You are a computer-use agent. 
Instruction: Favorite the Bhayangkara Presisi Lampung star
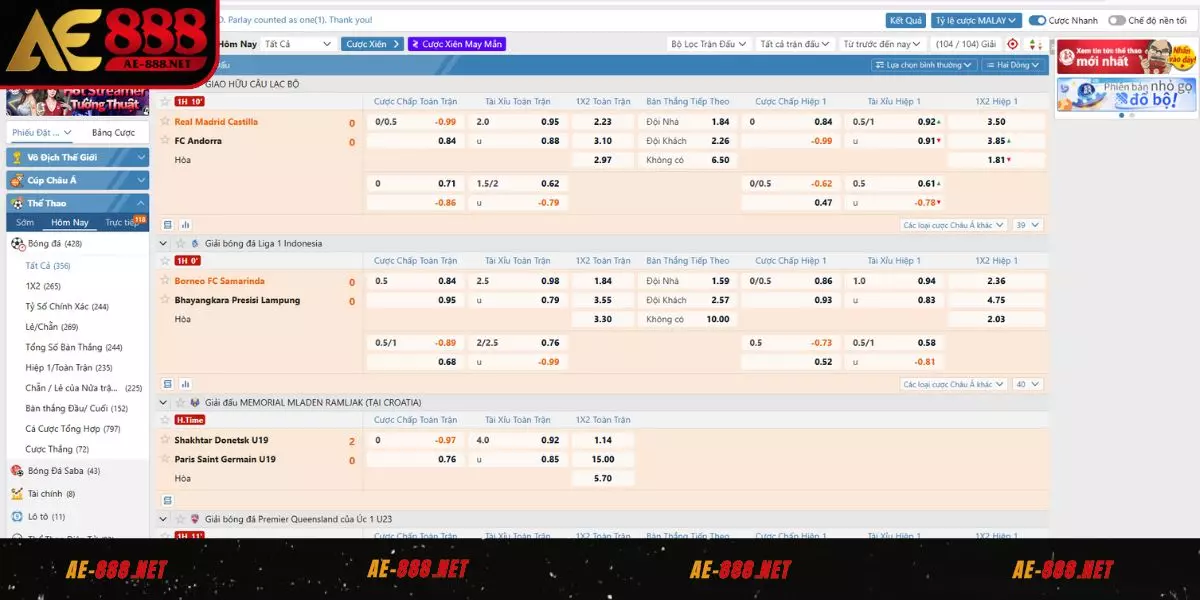pyautogui.click(x=165, y=300)
